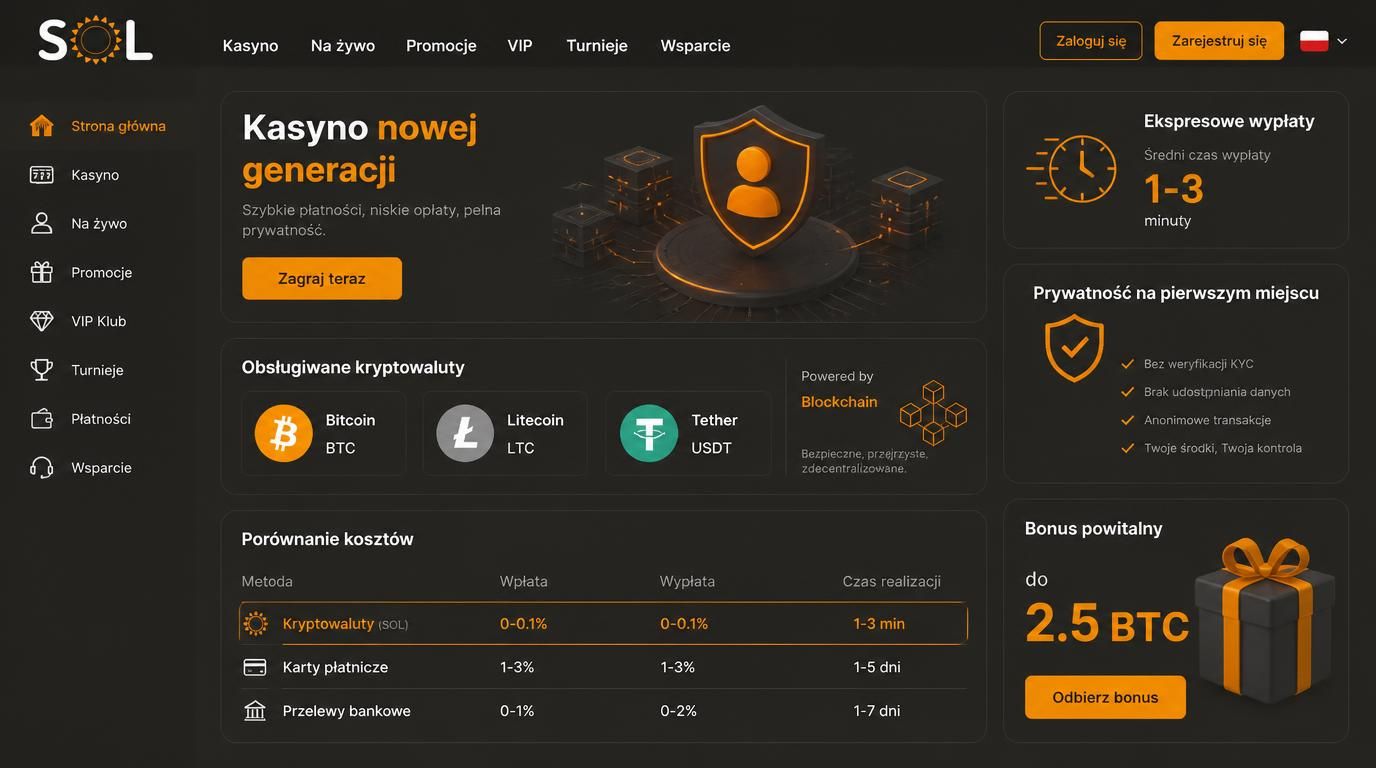This screenshot has height=768, width=1376.
Task: Click the Bitcoin coin icon
Action: coord(284,433)
